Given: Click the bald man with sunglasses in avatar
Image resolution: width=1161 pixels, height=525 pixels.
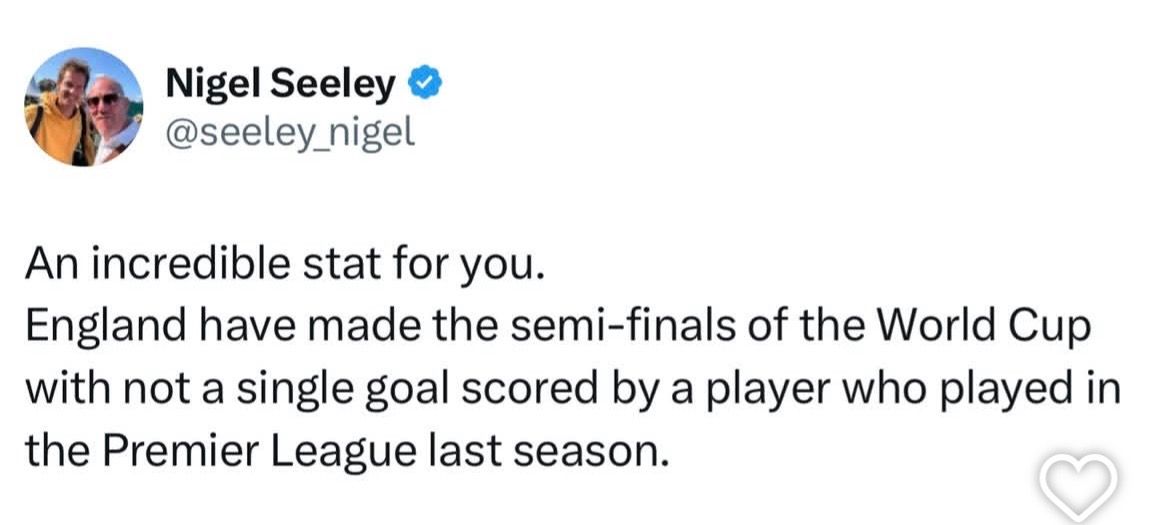Looking at the screenshot, I should click(111, 118).
